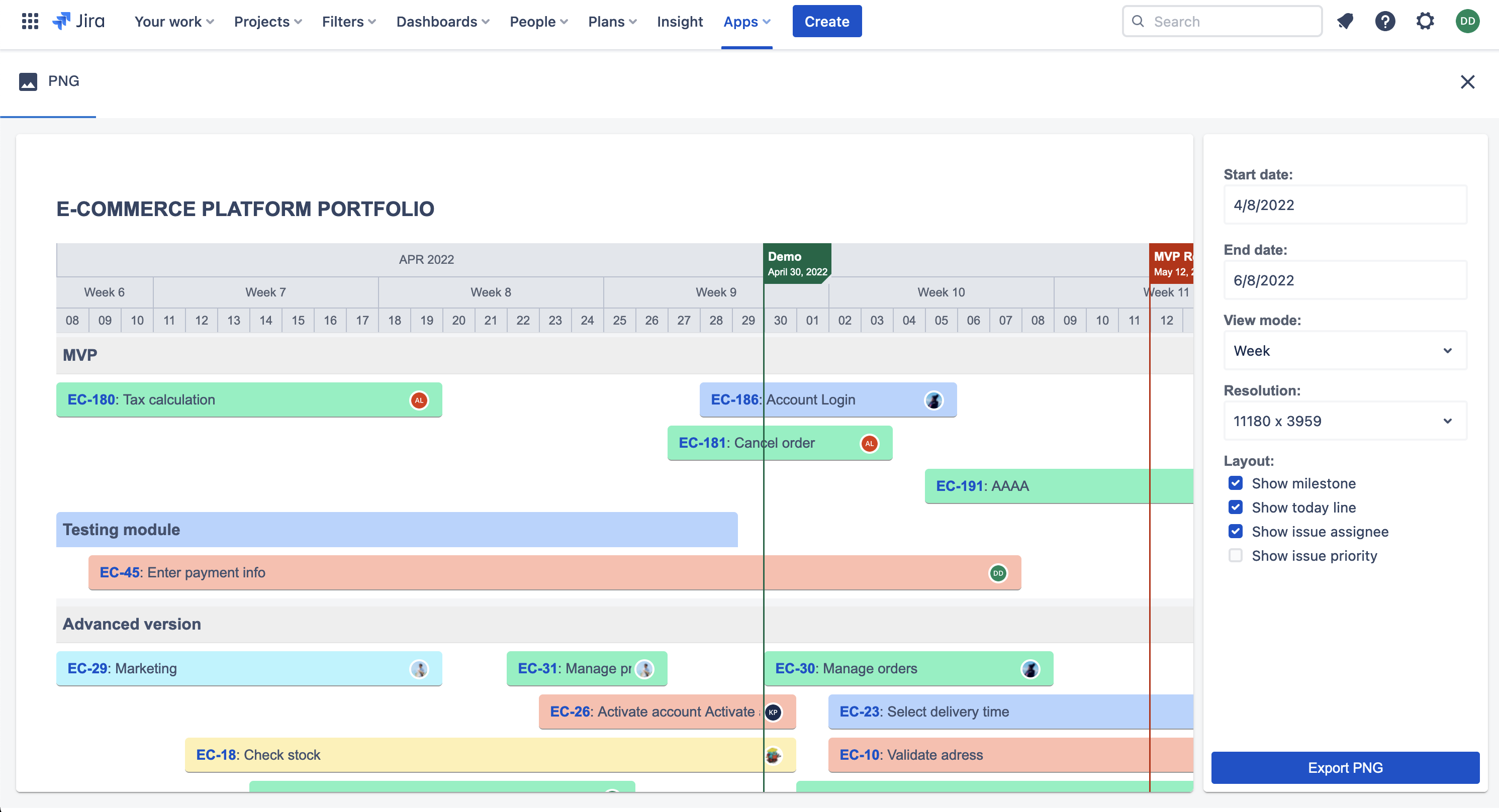
Task: Expand the Resolution 11180 x 3959 dropdown
Action: [1345, 421]
